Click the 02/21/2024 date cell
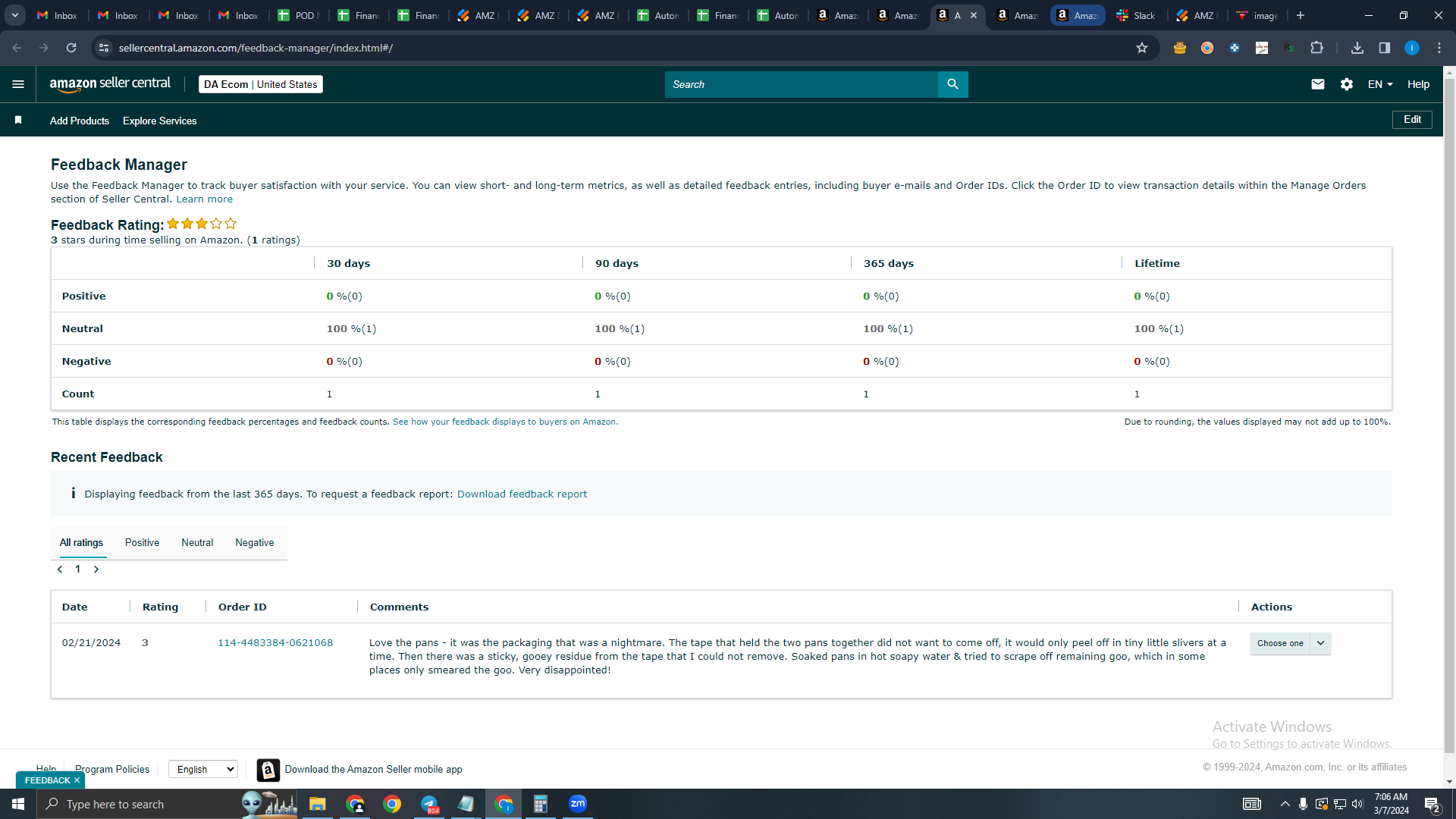This screenshot has height=819, width=1456. click(x=91, y=643)
